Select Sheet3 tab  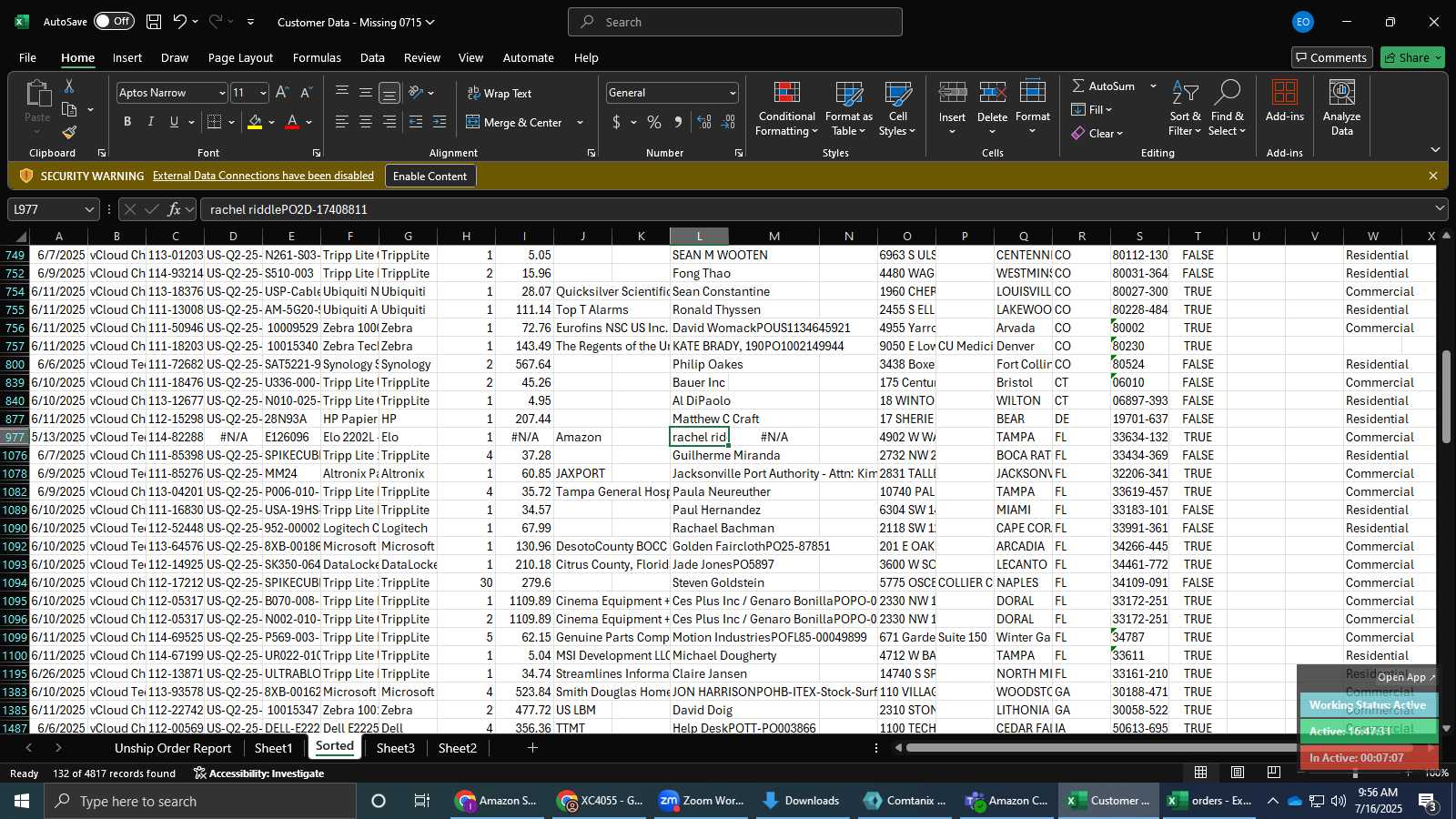(x=395, y=748)
